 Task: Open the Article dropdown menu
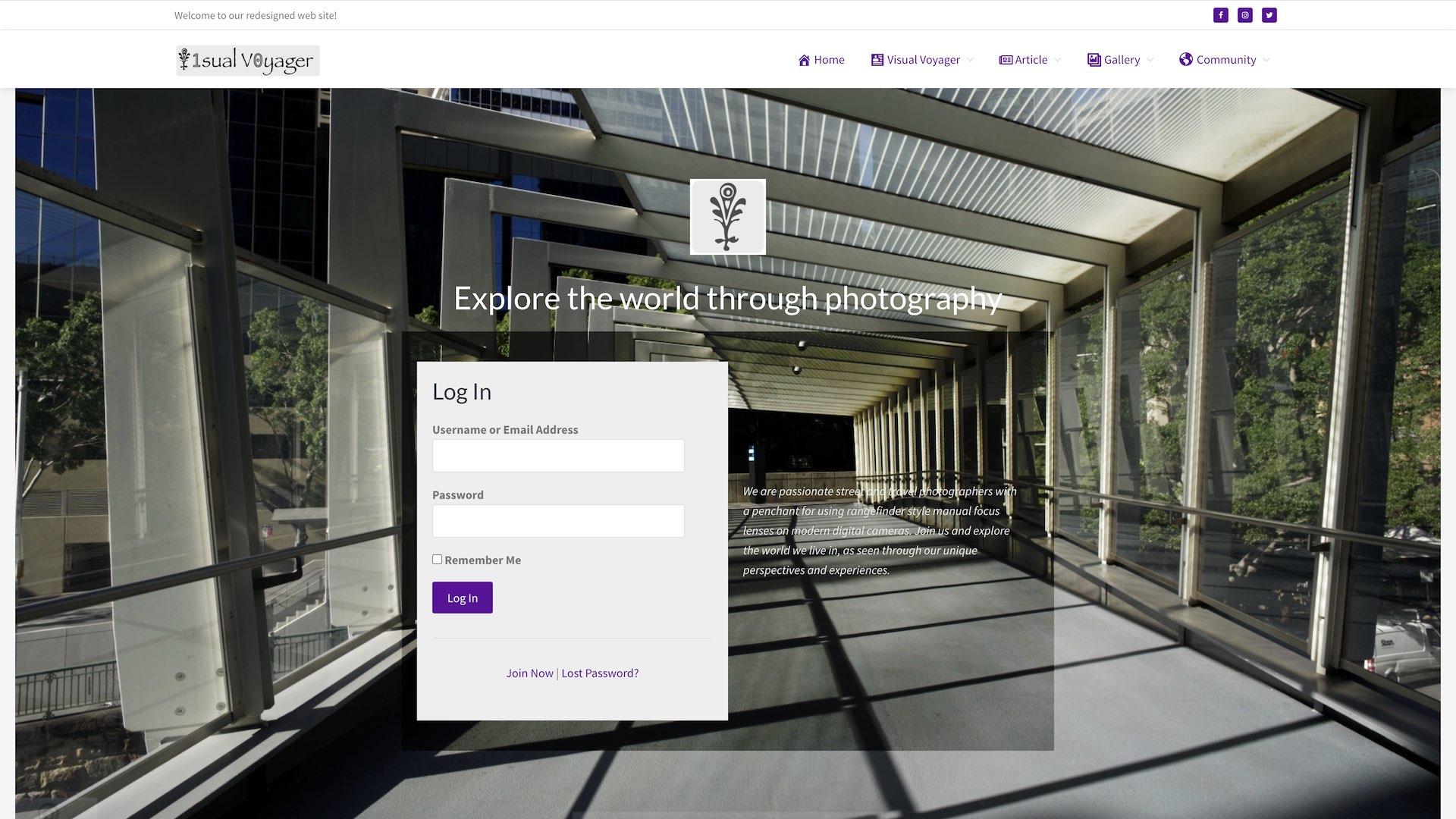pos(1031,59)
